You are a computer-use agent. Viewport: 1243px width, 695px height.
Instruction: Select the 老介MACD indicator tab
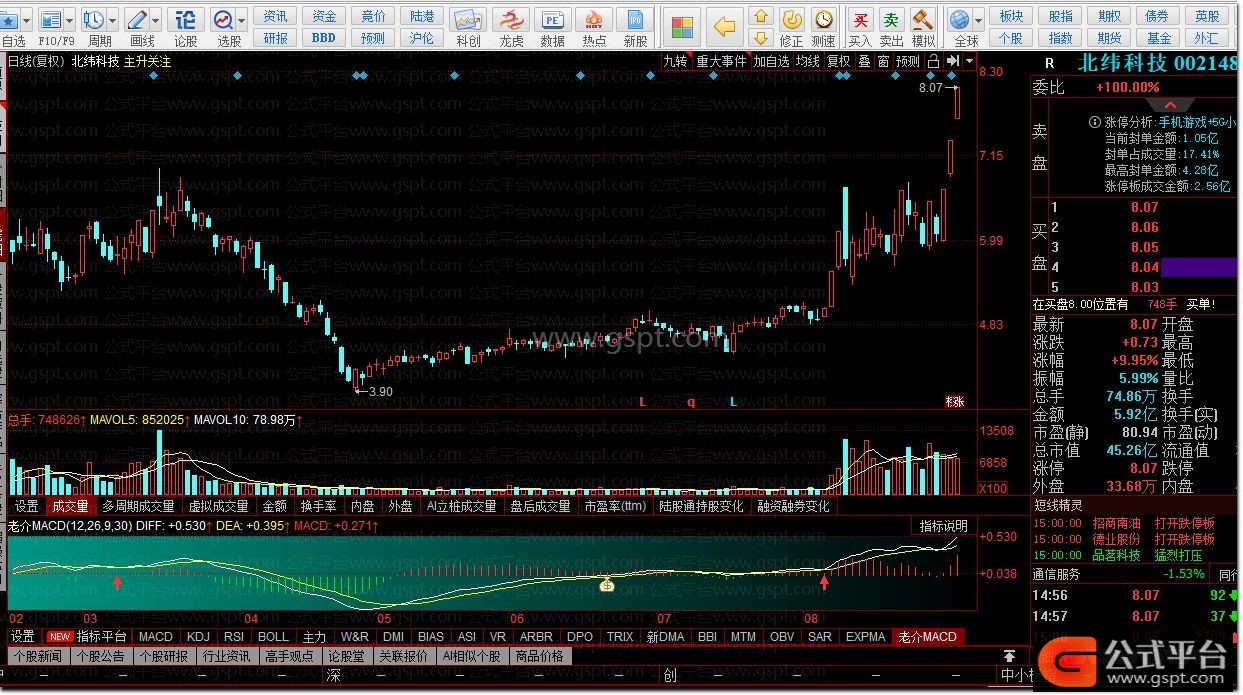(x=928, y=636)
